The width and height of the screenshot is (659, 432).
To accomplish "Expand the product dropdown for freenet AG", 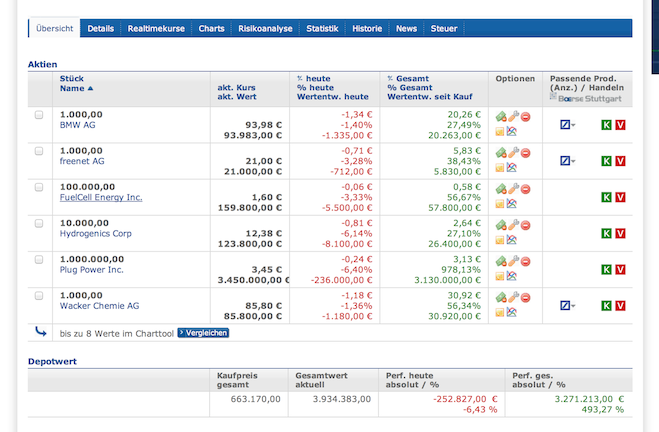I will [x=567, y=160].
